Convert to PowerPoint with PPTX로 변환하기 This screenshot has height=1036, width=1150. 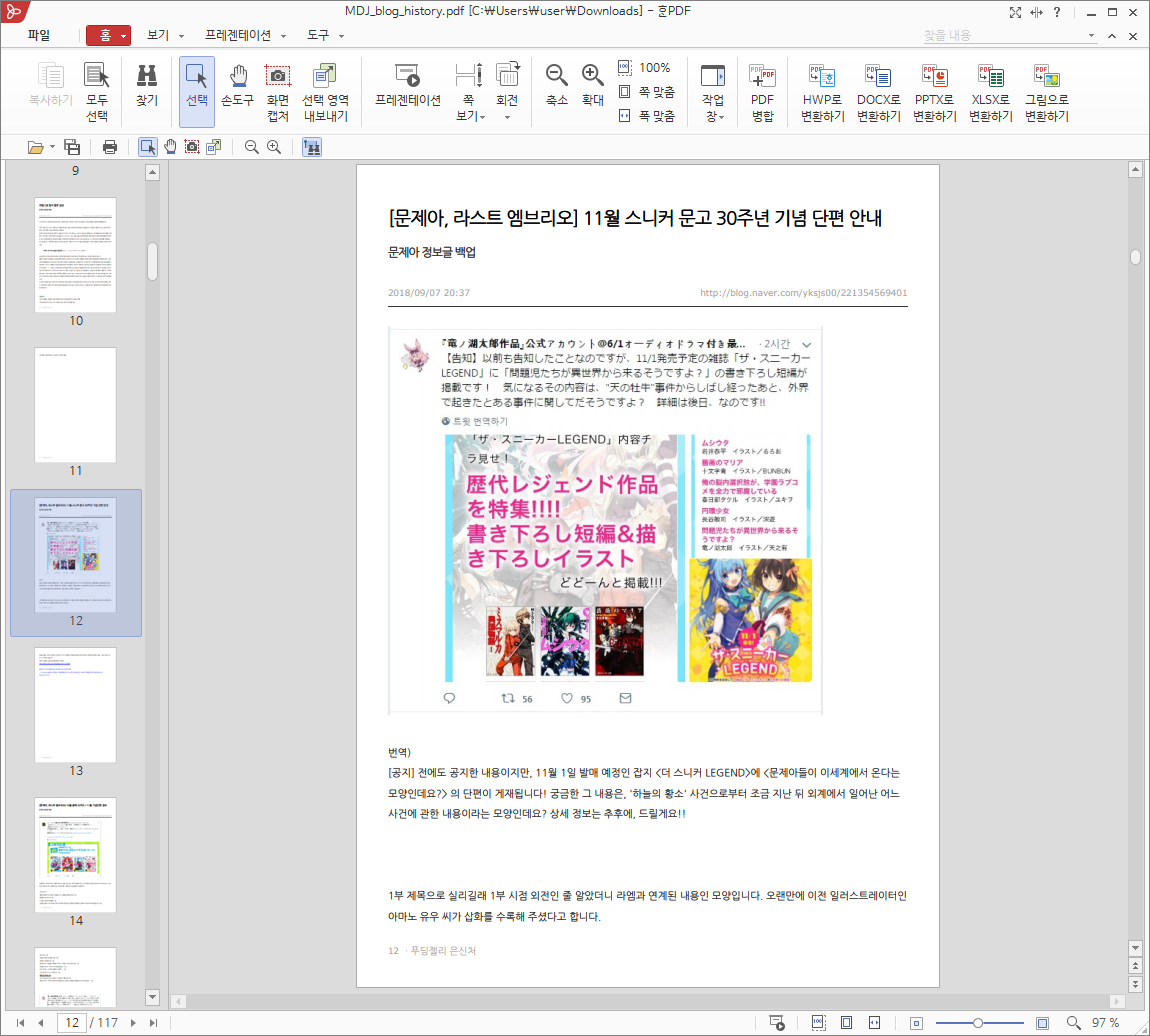point(934,92)
